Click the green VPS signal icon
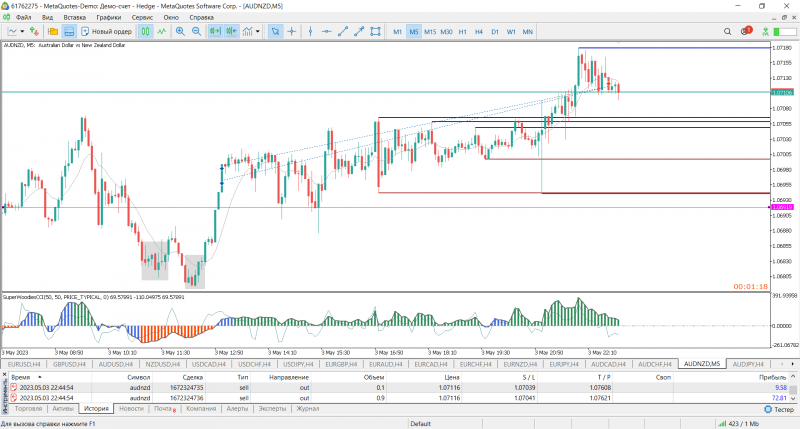This screenshot has height=429, width=800. [x=765, y=32]
